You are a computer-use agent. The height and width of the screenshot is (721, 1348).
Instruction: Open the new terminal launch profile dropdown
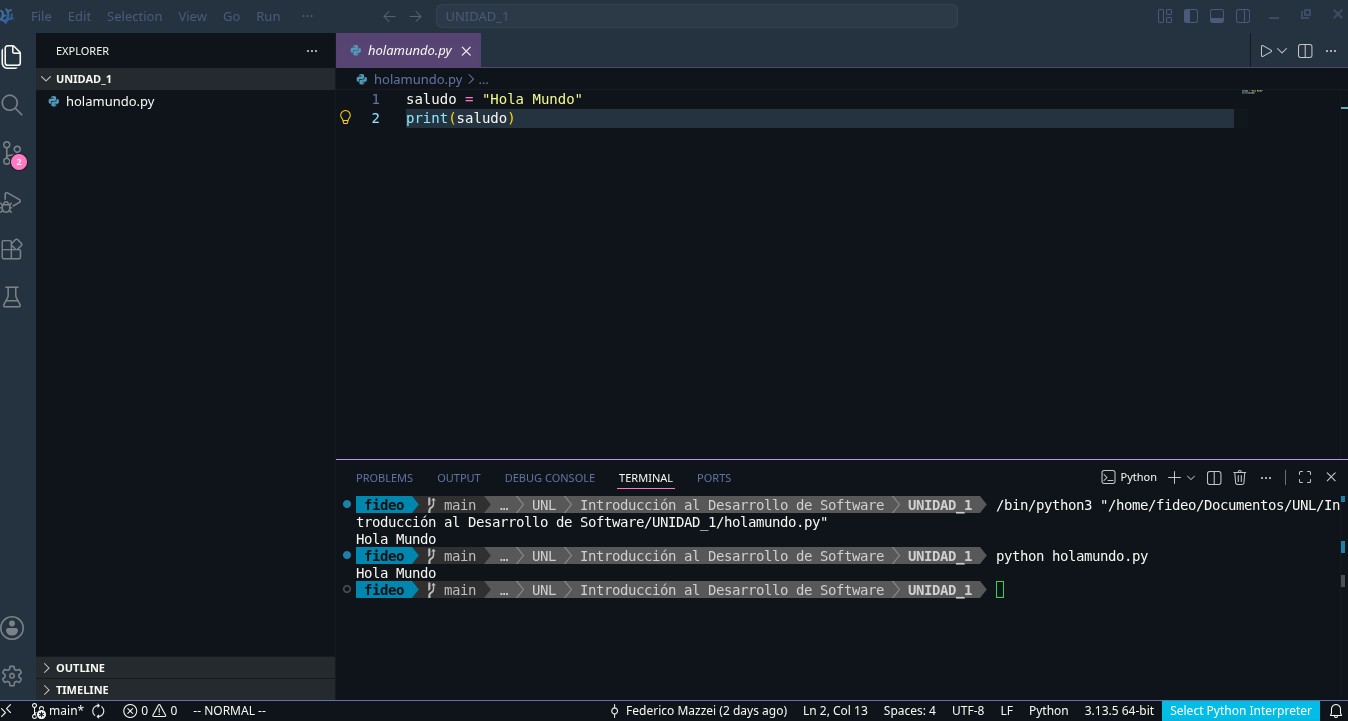(1191, 477)
